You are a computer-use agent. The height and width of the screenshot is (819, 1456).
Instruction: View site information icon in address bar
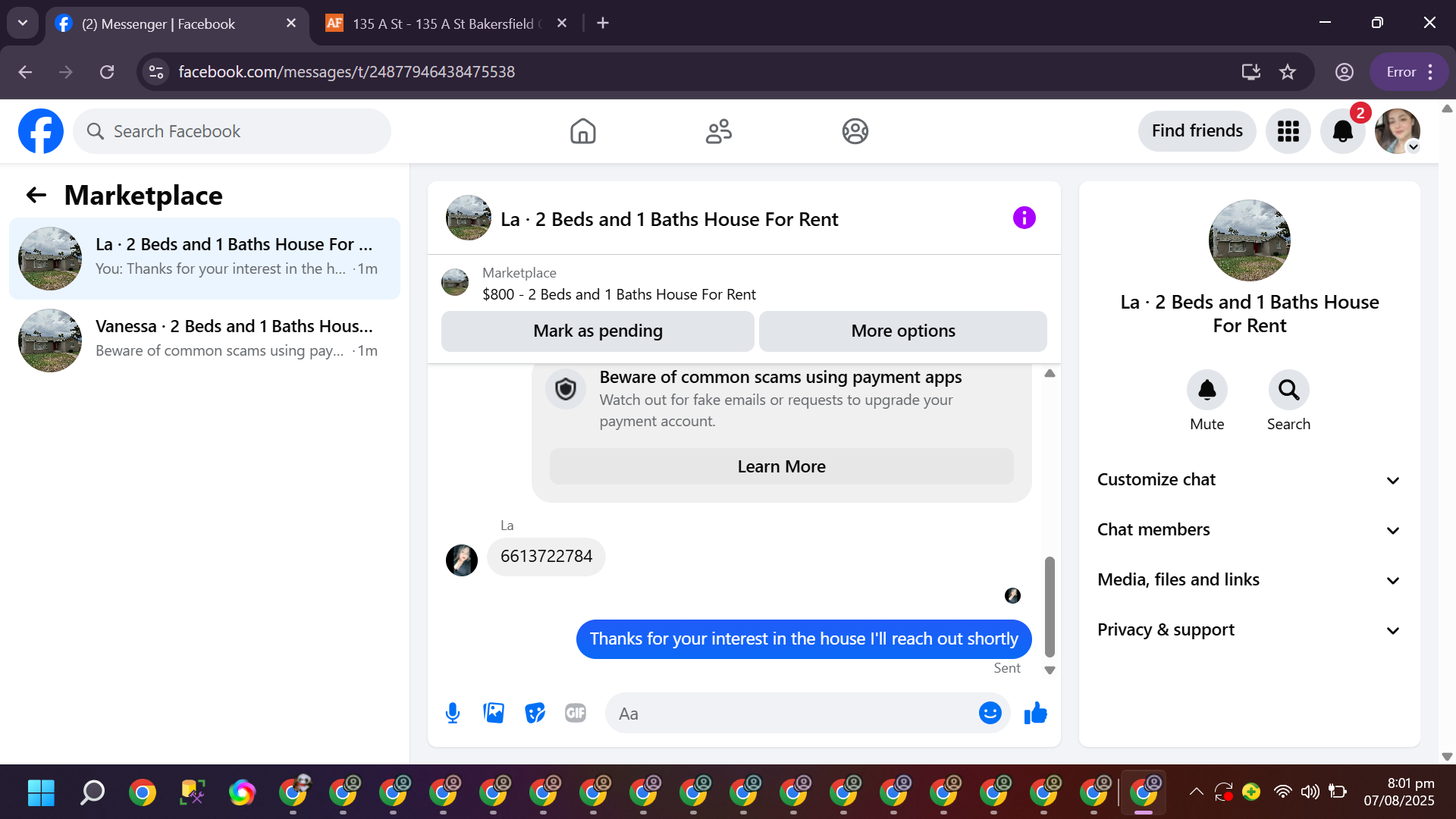(156, 72)
